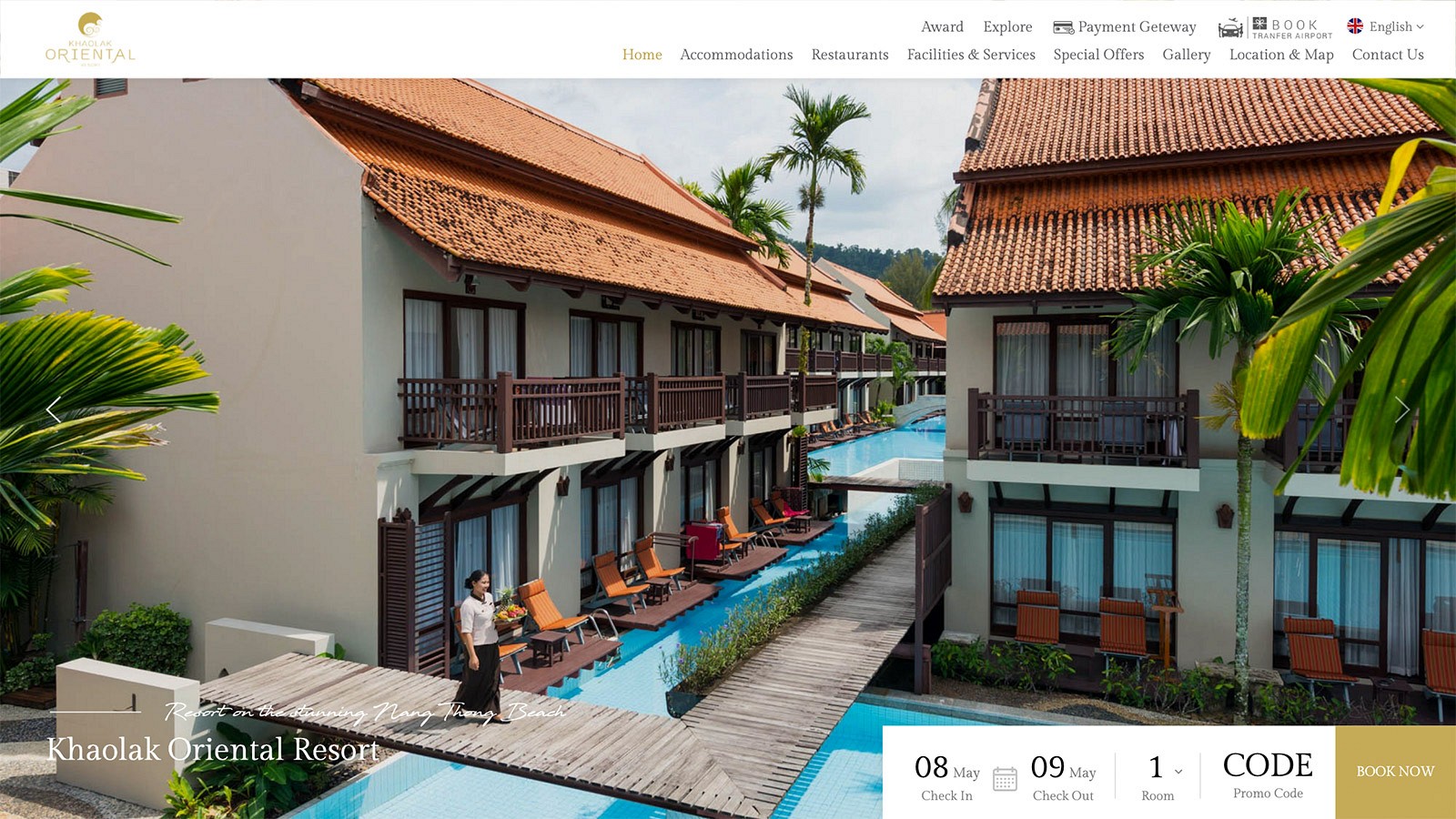Open the Contact Us link
The height and width of the screenshot is (819, 1456).
point(1388,55)
